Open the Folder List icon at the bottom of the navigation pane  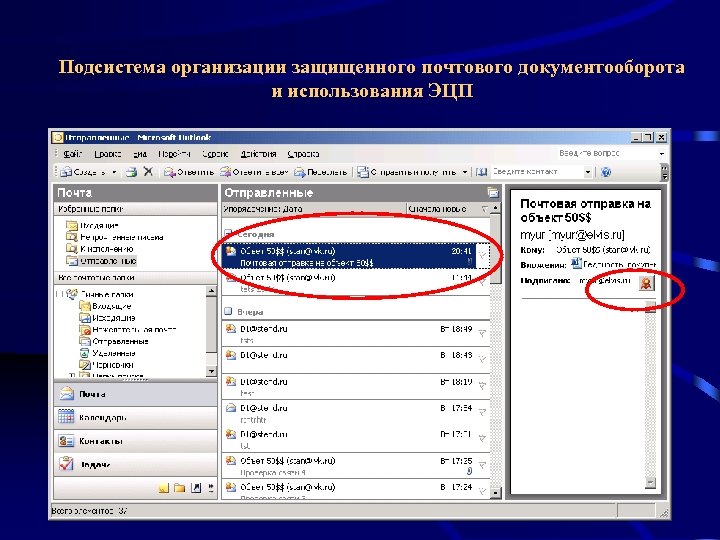point(180,488)
